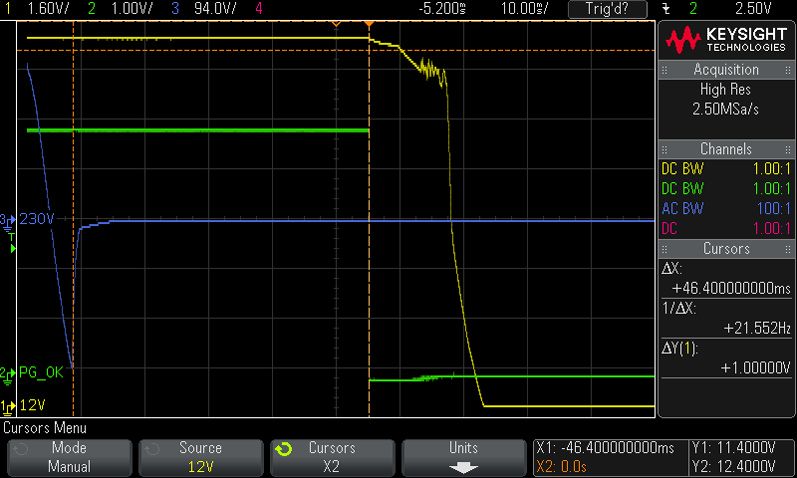
Task: Select channel 2 scale 1.00V/
Action: tap(132, 8)
